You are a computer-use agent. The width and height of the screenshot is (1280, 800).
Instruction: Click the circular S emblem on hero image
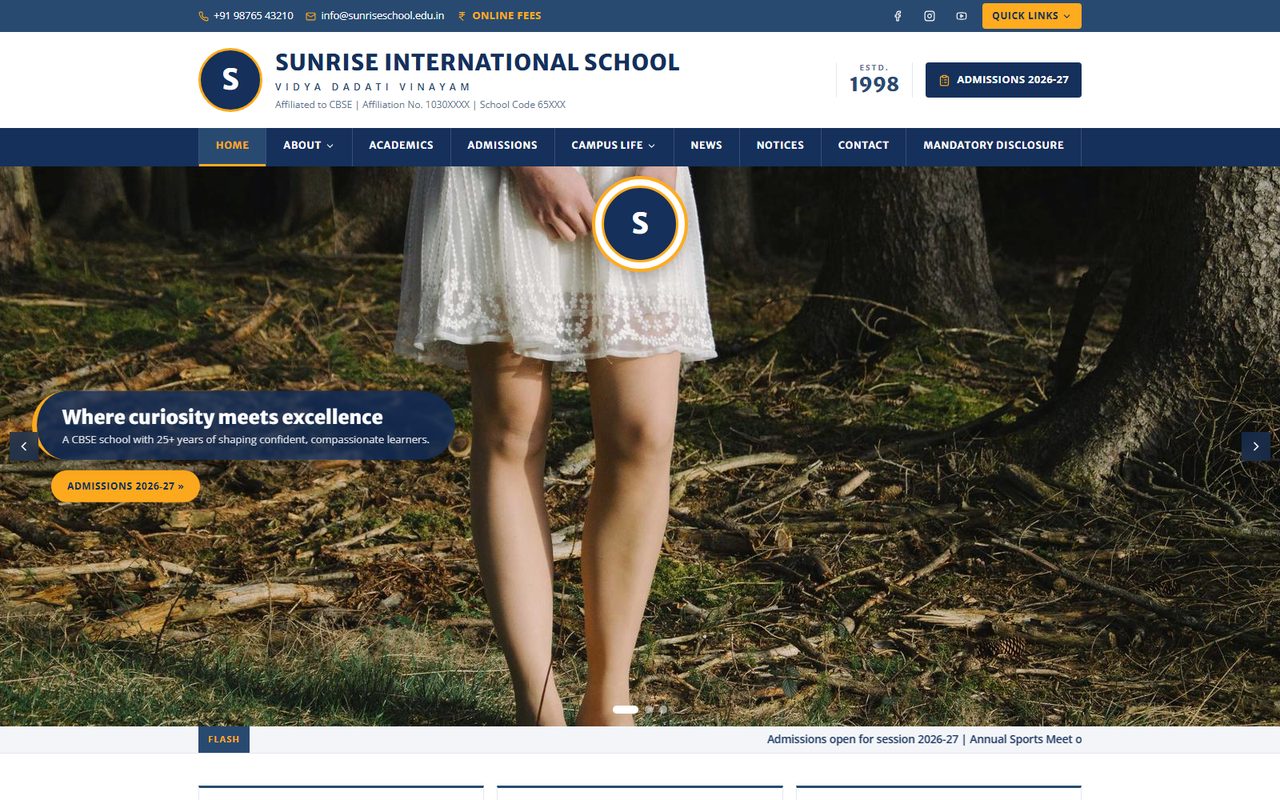[x=640, y=224]
